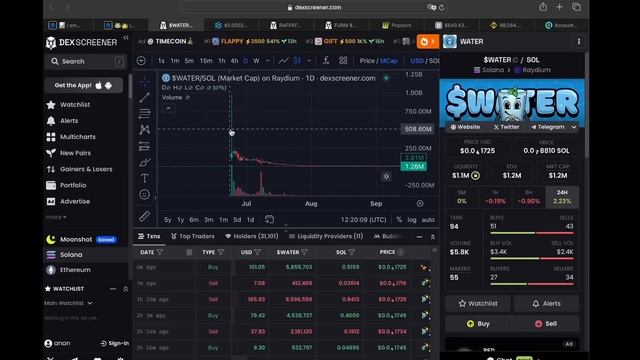Click the green Buy button
This screenshot has height=360, width=640.
coord(478,324)
